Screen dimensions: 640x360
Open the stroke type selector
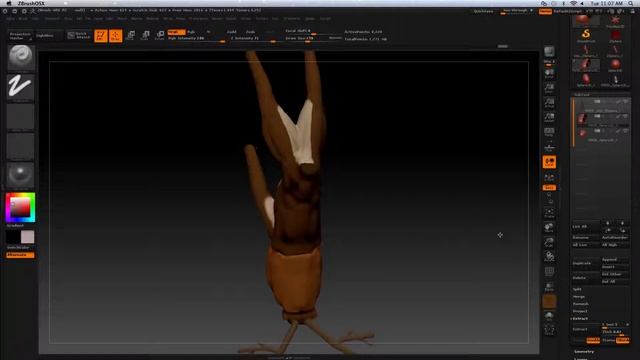pos(20,87)
